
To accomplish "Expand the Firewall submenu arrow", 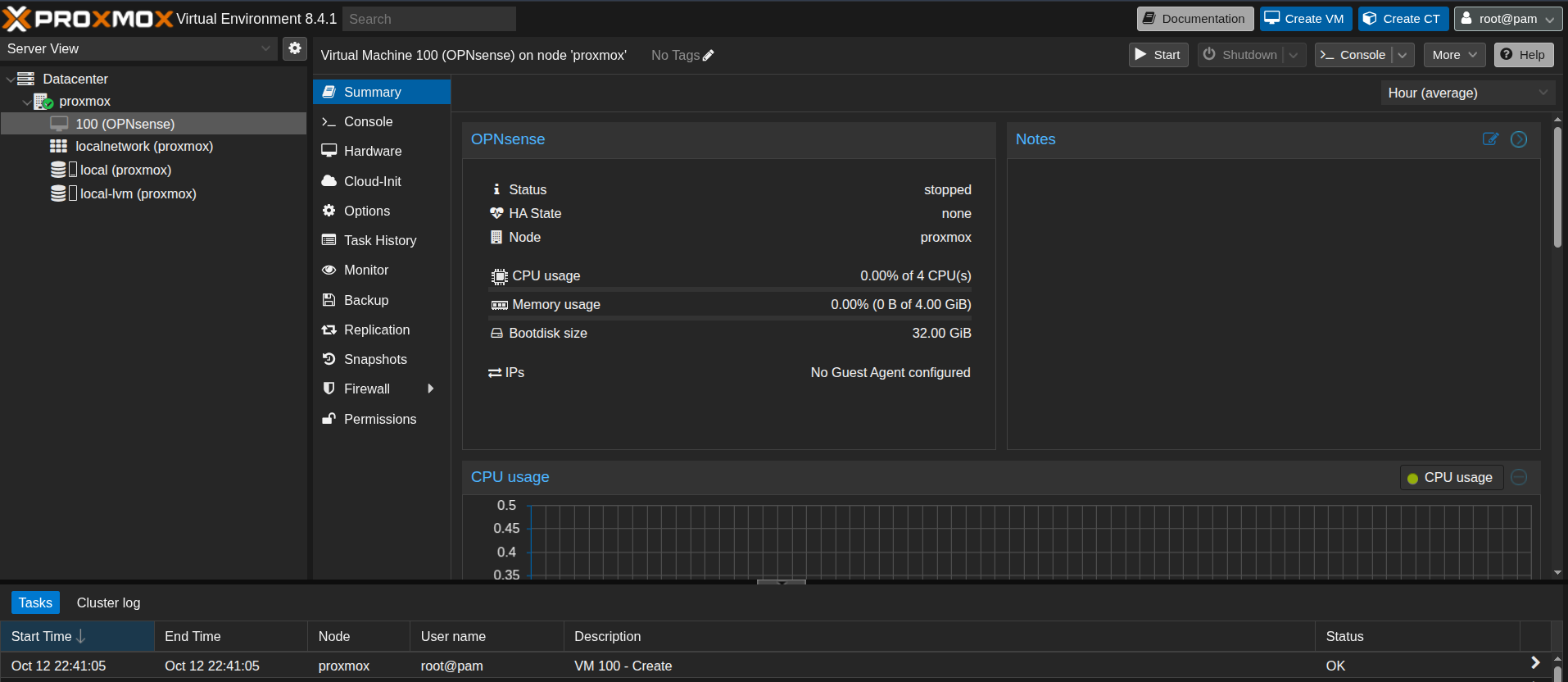I will coord(430,389).
